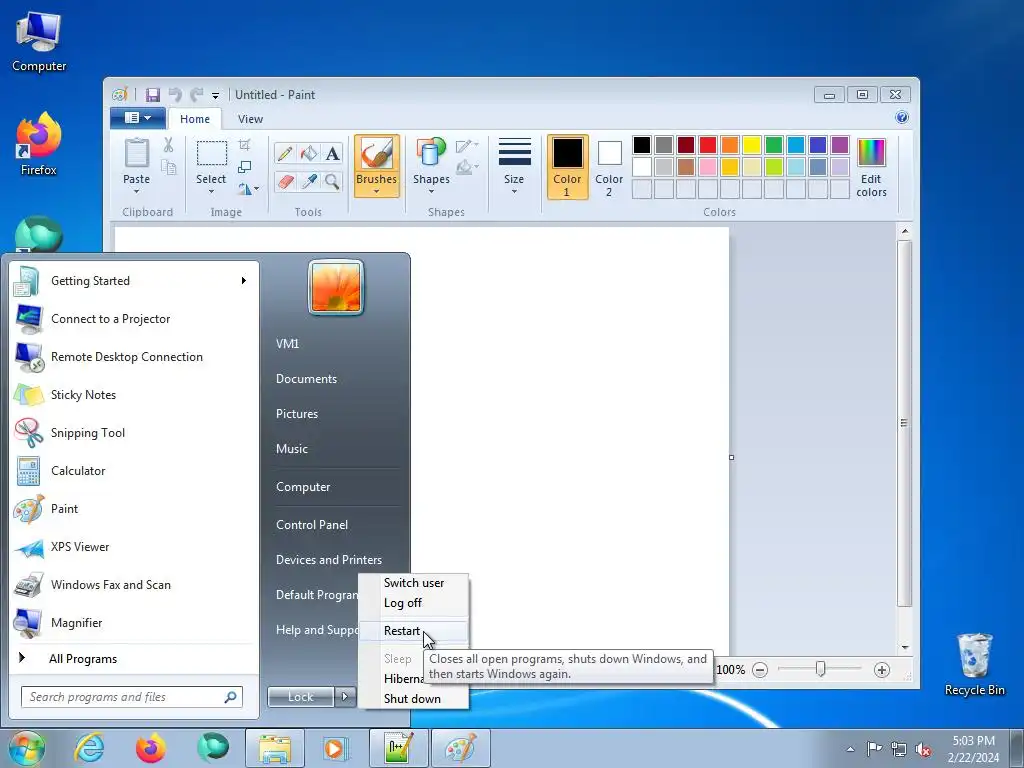Click the user account picture in Start menu

click(x=336, y=287)
